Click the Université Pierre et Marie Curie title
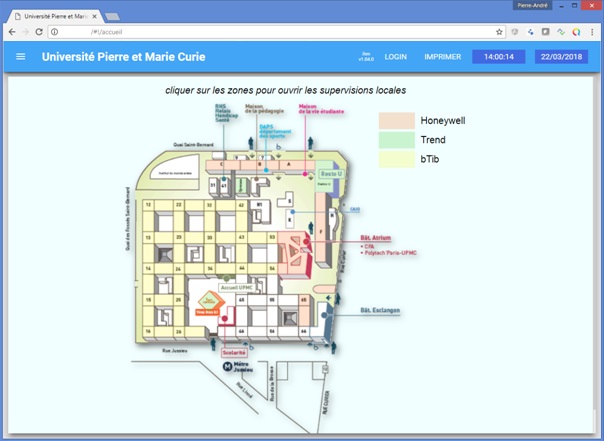This screenshot has height=441, width=604. [123, 57]
